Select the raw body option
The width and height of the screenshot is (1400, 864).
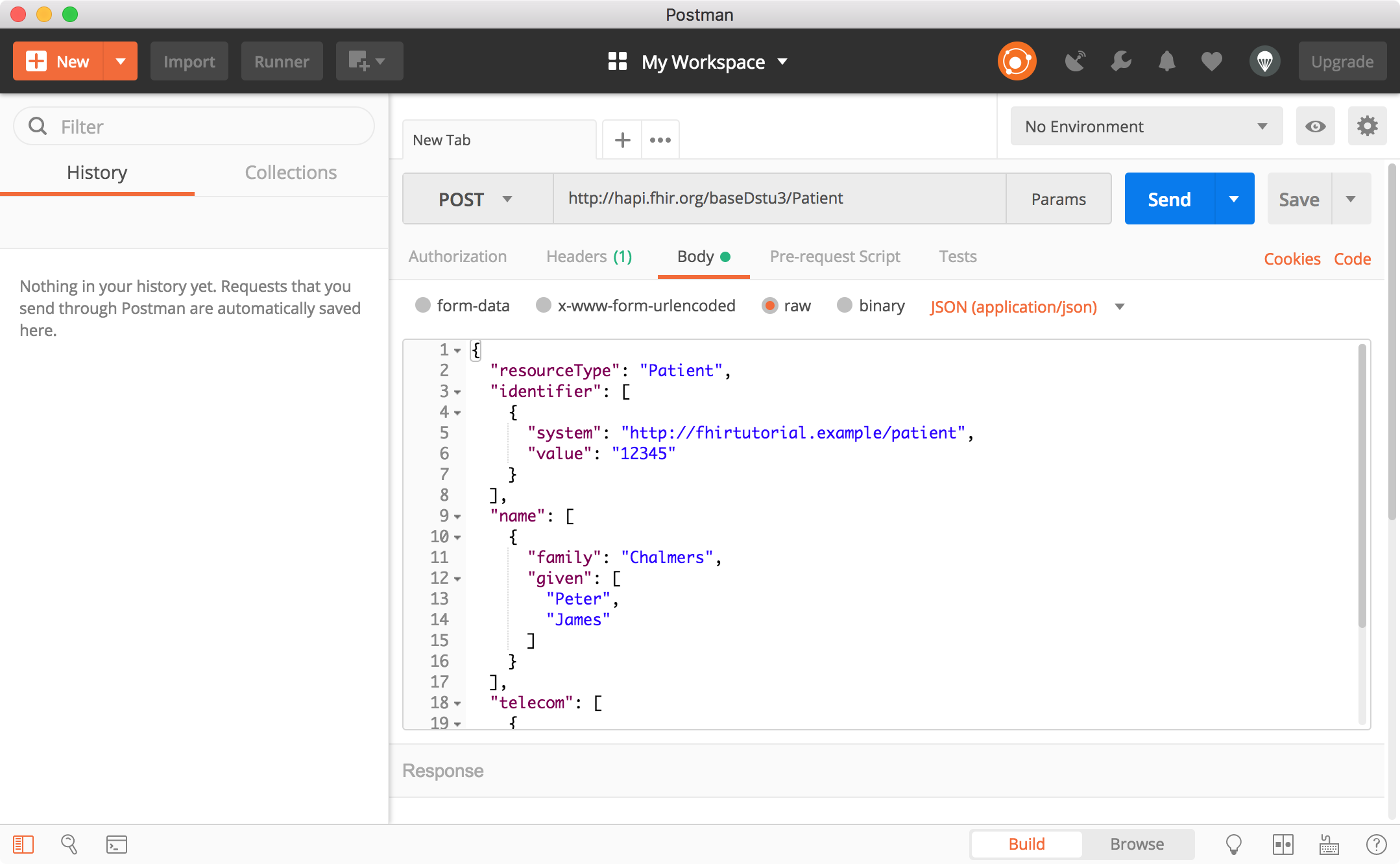pyautogui.click(x=769, y=305)
